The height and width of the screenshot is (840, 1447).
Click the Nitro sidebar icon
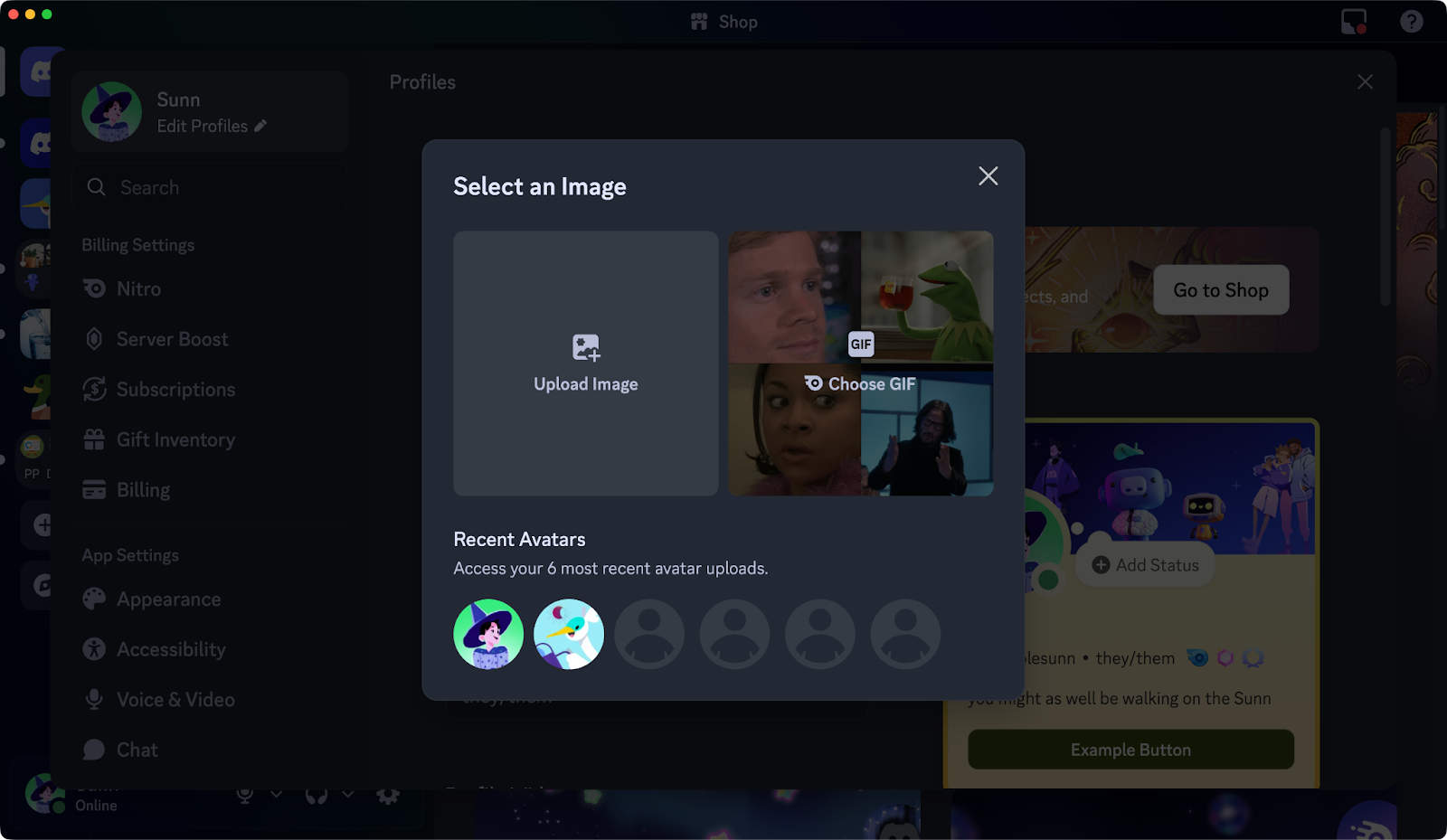[x=94, y=288]
